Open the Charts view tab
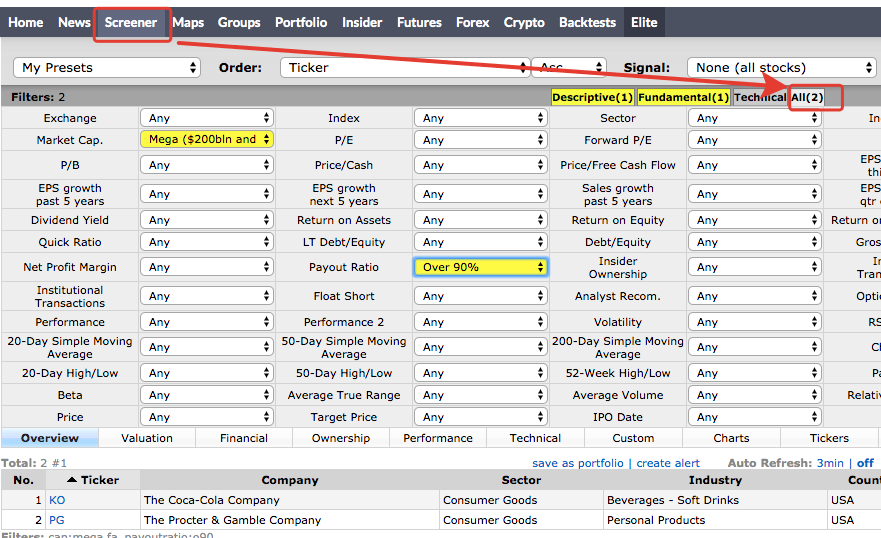The width and height of the screenshot is (881, 538). click(731, 438)
